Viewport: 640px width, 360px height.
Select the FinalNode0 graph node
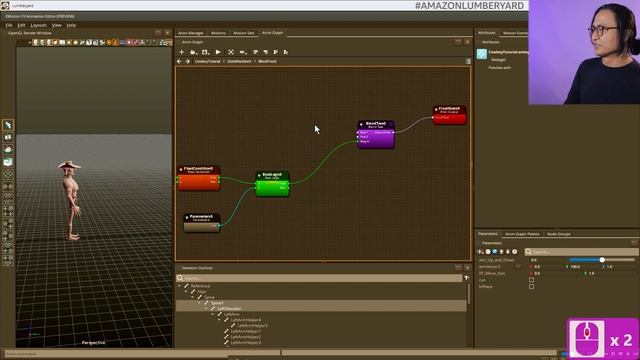pos(449,115)
